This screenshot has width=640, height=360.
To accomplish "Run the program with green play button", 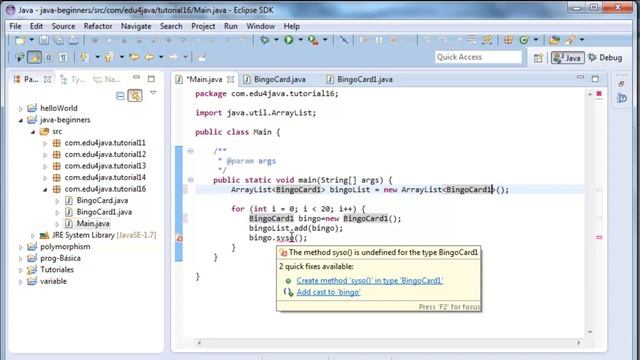I will (289, 40).
